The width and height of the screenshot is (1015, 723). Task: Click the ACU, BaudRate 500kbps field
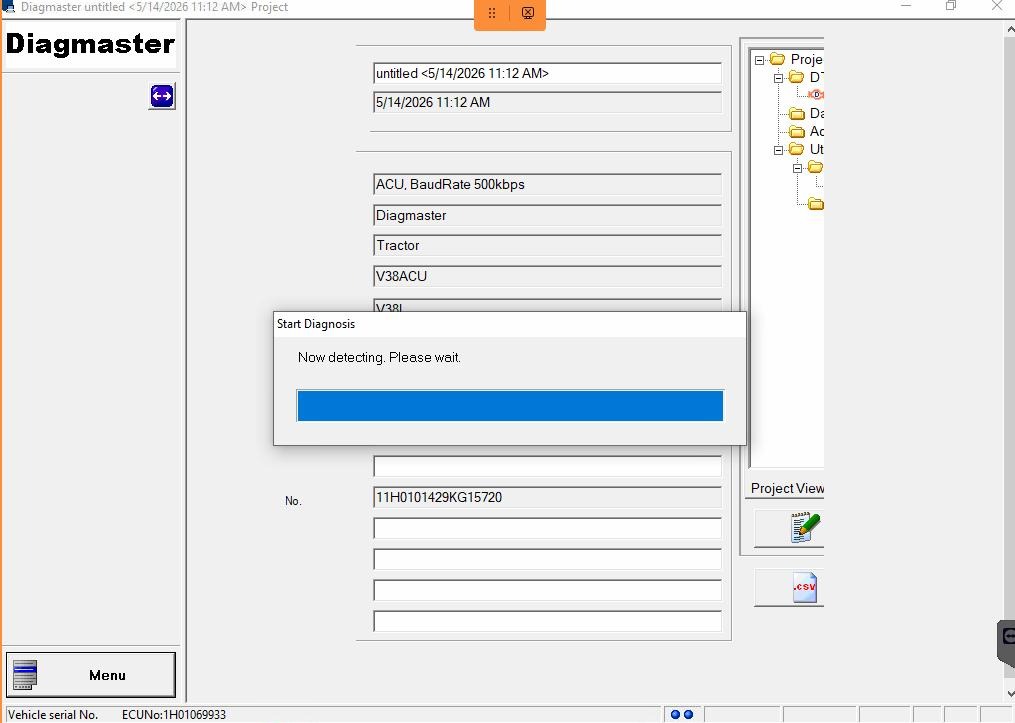[x=547, y=184]
